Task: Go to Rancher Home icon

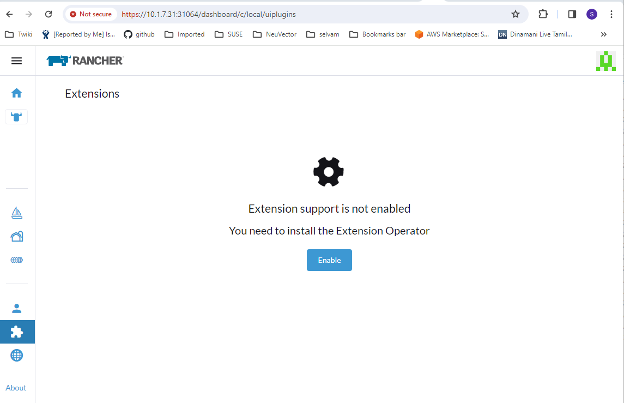Action: click(x=16, y=93)
